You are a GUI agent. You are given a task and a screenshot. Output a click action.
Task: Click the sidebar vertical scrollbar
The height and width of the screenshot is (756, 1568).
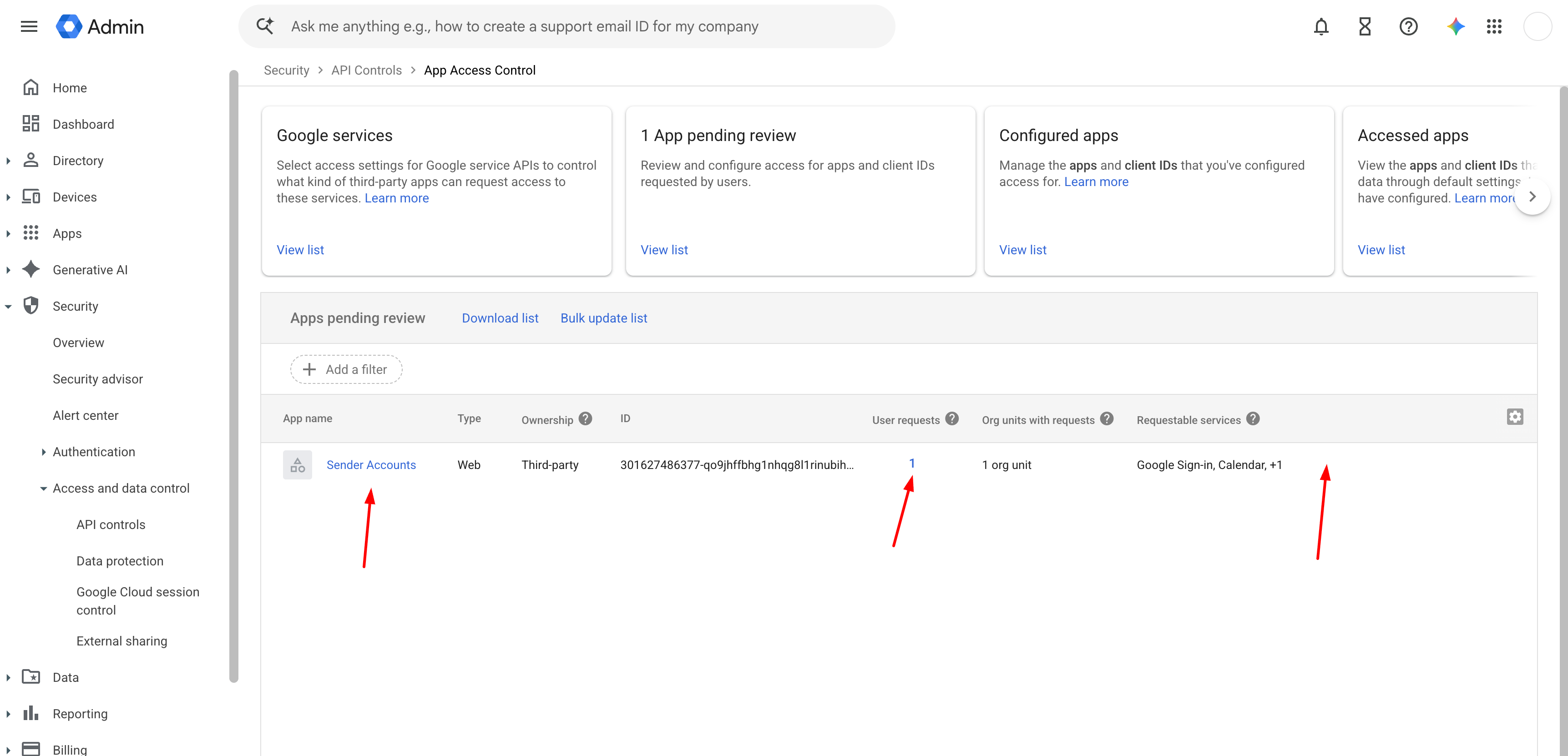coord(234,376)
